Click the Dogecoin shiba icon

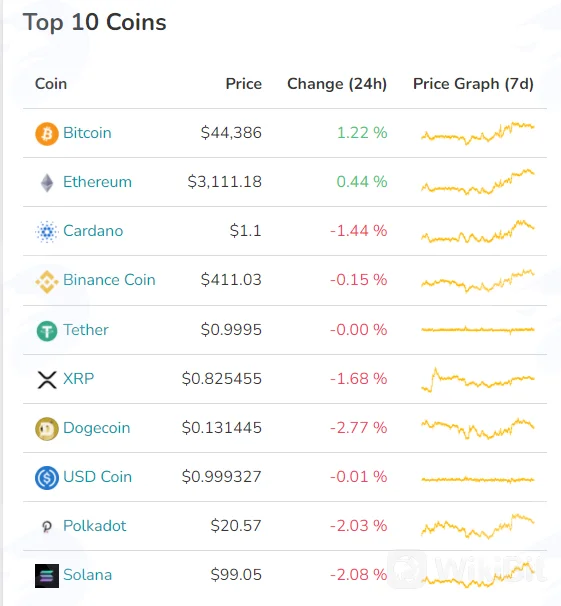tap(47, 429)
